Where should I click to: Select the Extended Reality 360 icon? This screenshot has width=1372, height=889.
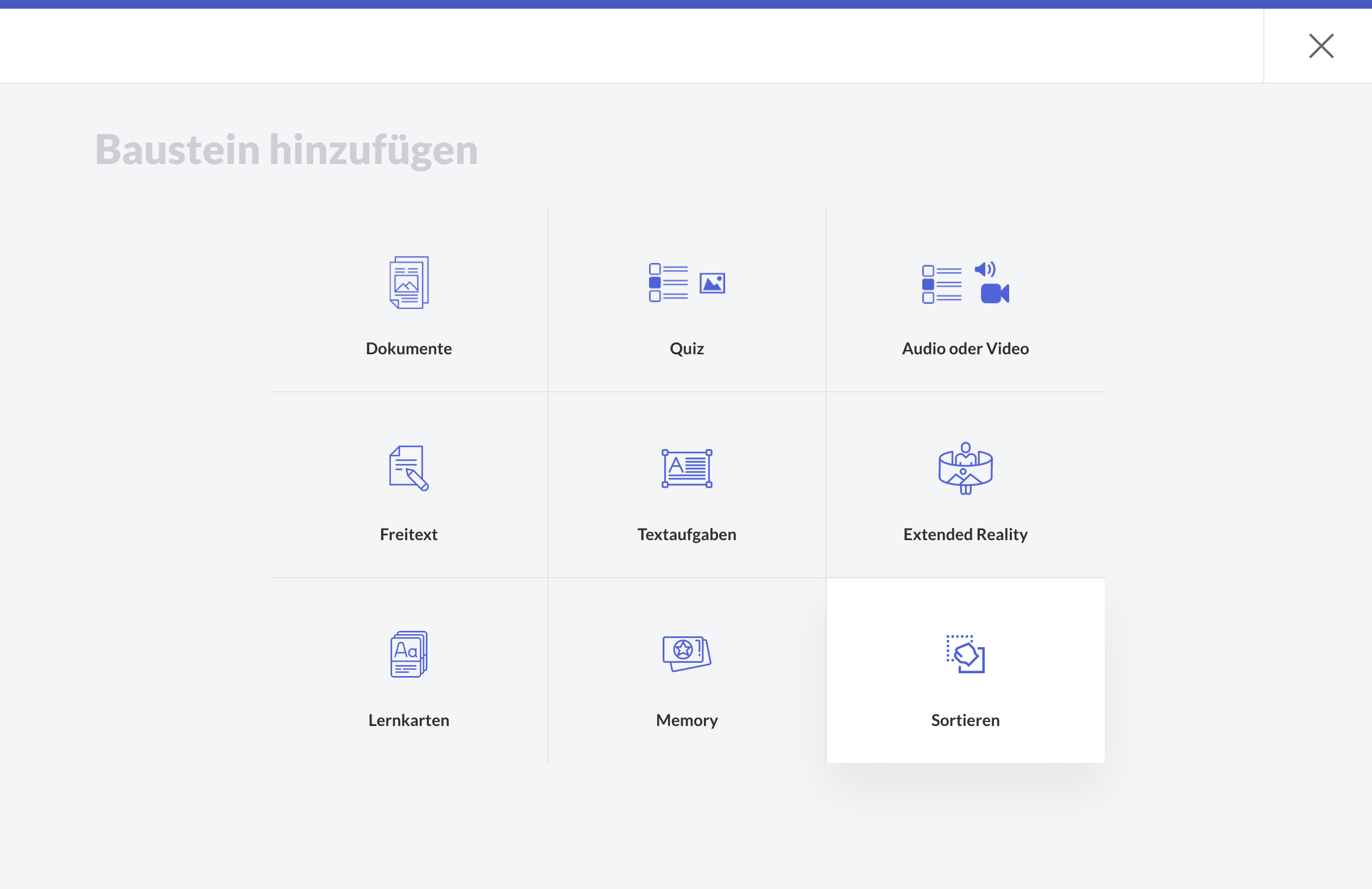point(965,468)
